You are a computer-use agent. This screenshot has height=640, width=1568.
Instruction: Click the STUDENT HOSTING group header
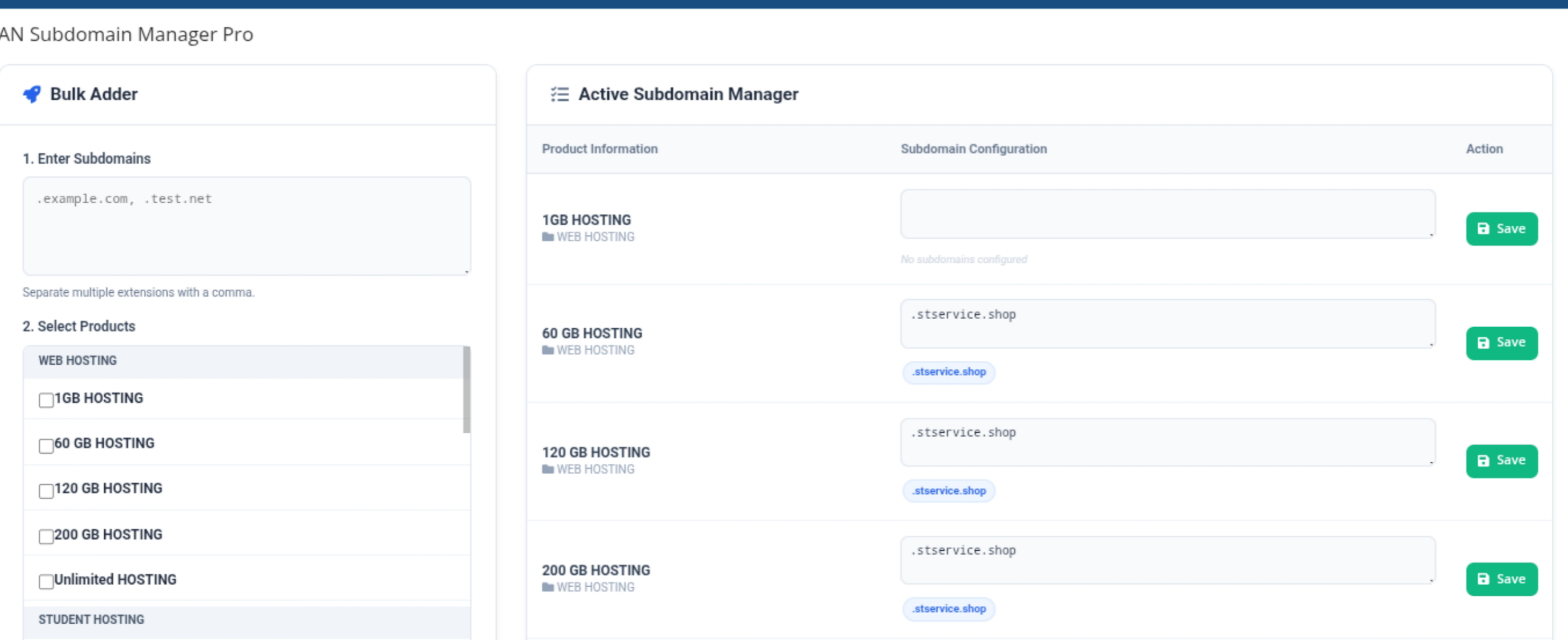pos(91,619)
